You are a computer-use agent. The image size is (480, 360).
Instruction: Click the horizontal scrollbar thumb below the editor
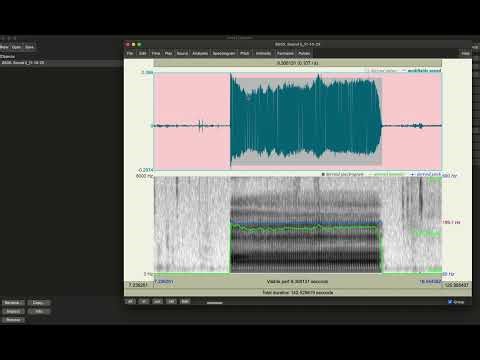[x=214, y=303]
